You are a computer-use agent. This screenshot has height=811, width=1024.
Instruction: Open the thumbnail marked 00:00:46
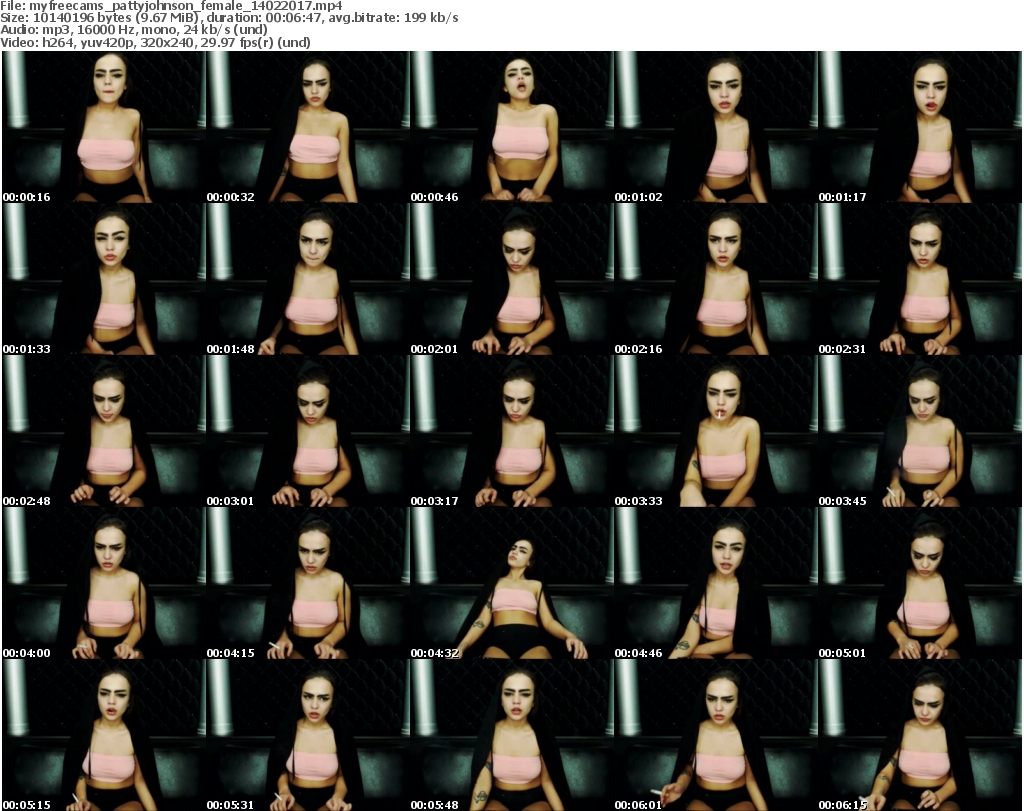(511, 127)
